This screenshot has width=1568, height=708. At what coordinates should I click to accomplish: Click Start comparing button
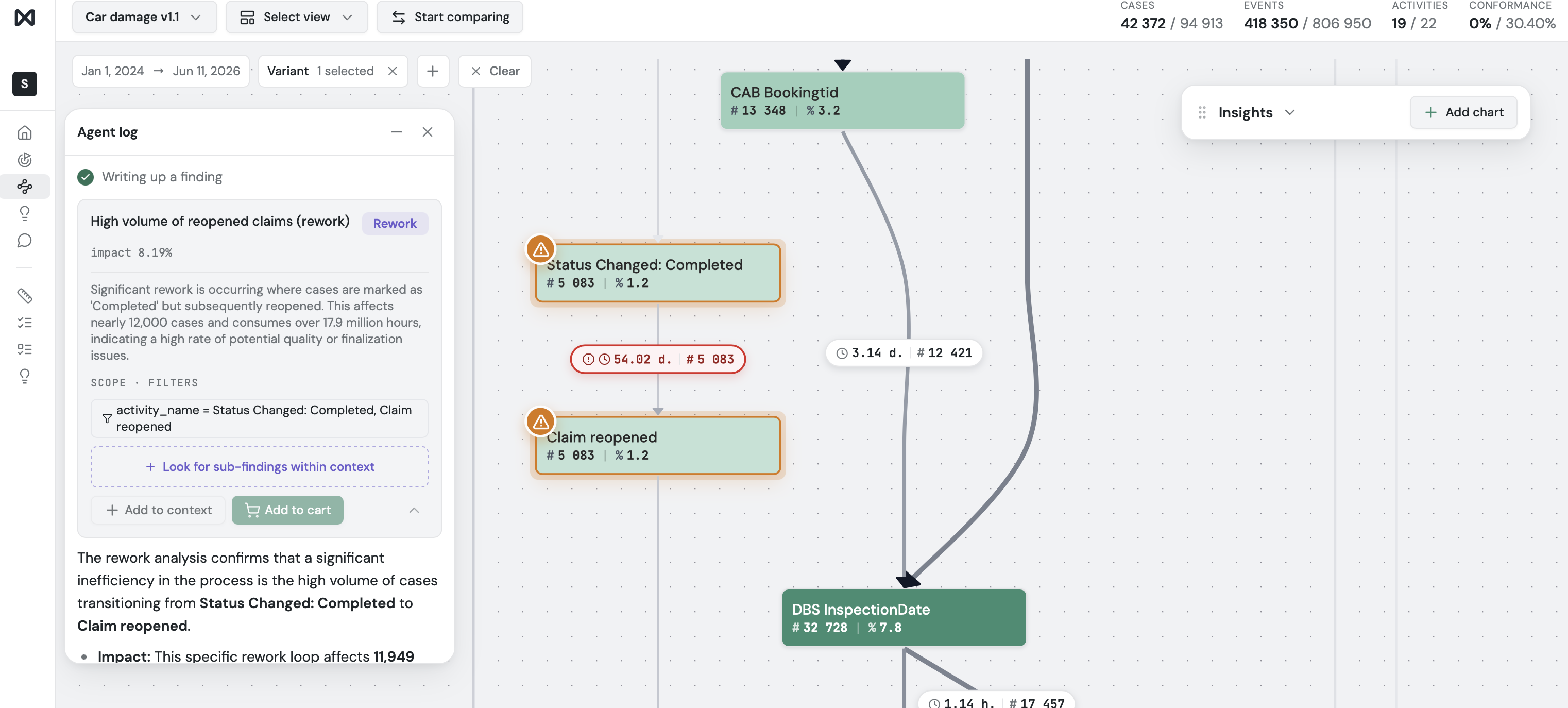coord(450,17)
